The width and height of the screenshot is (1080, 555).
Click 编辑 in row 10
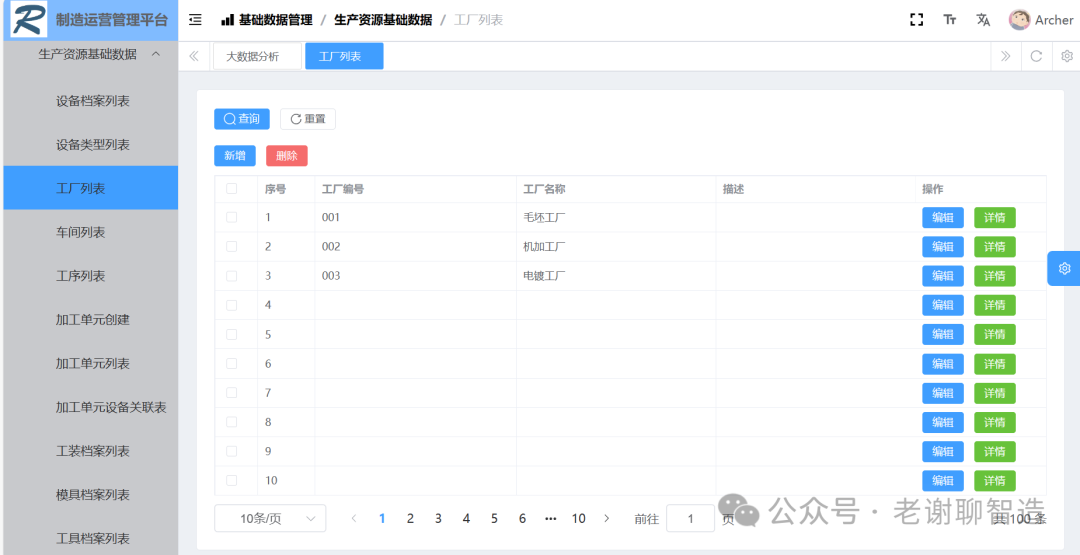click(943, 481)
